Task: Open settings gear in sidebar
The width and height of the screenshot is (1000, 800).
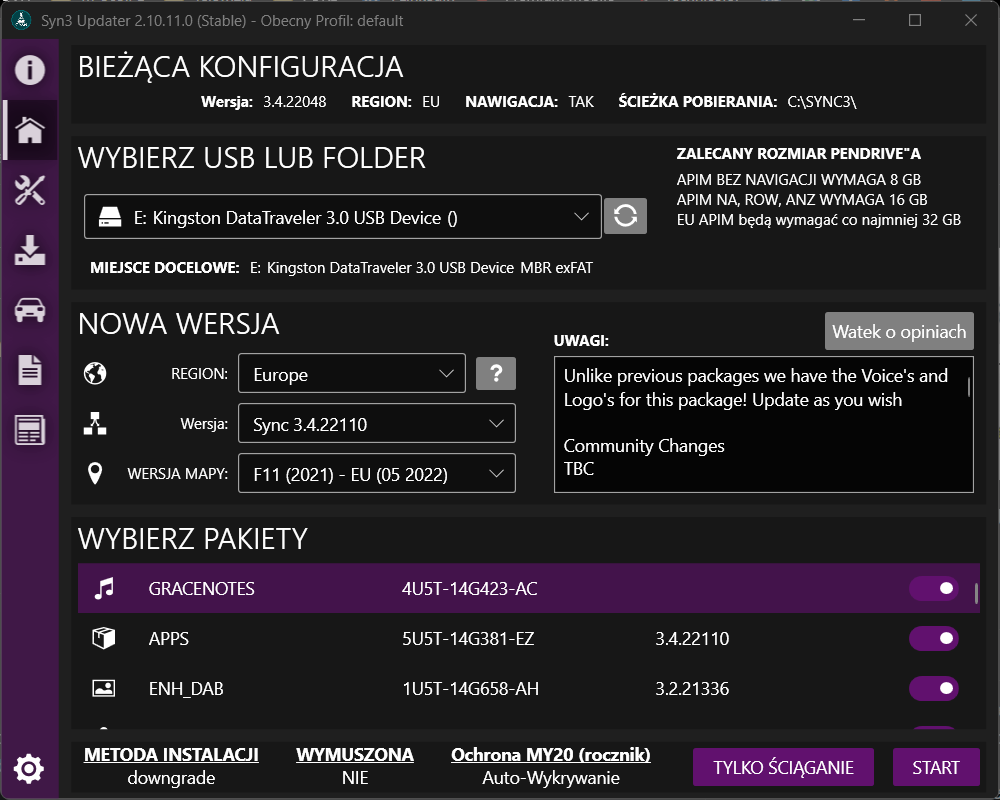Action: (x=29, y=768)
